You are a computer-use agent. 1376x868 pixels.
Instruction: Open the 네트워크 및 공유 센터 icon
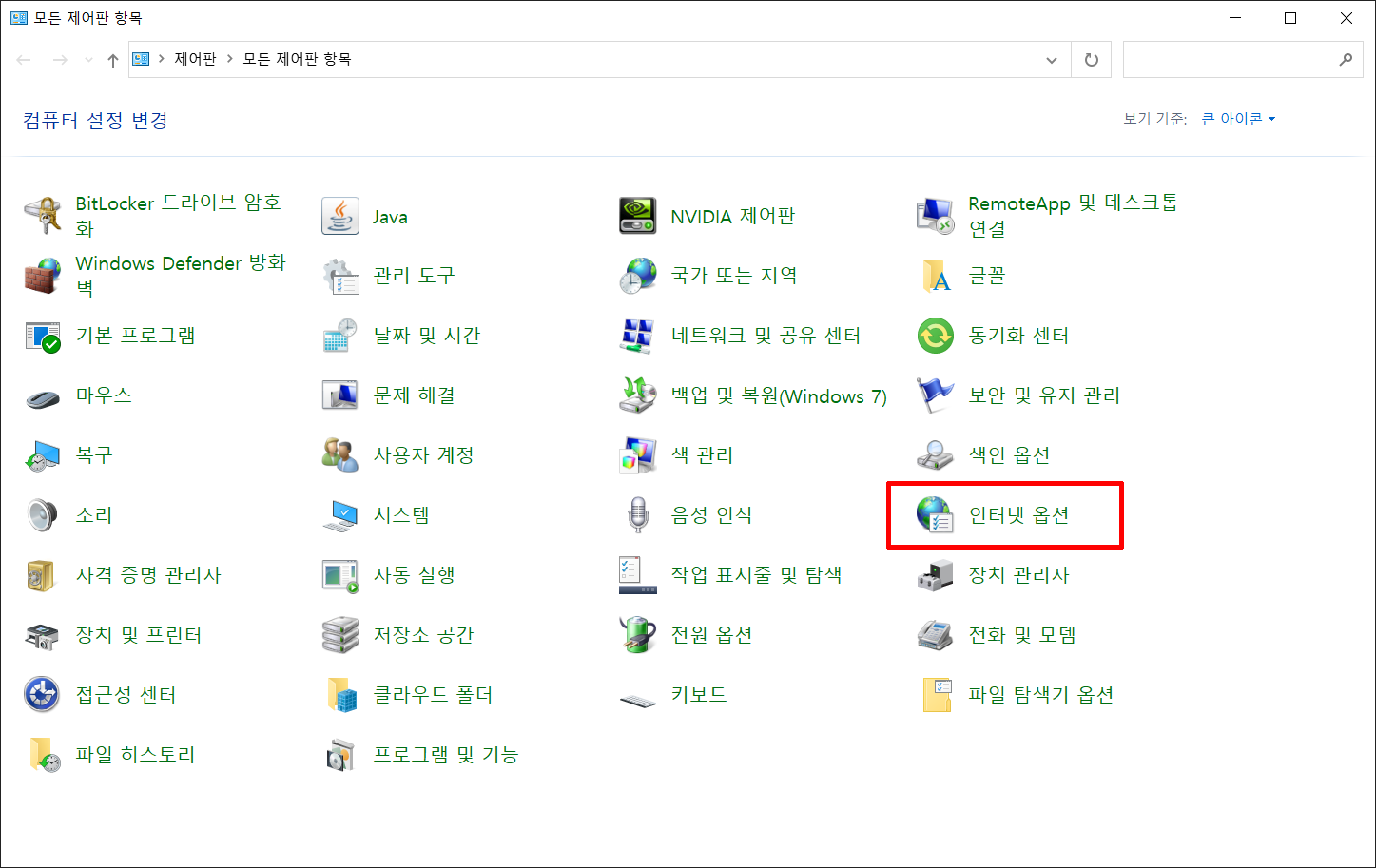[x=637, y=336]
